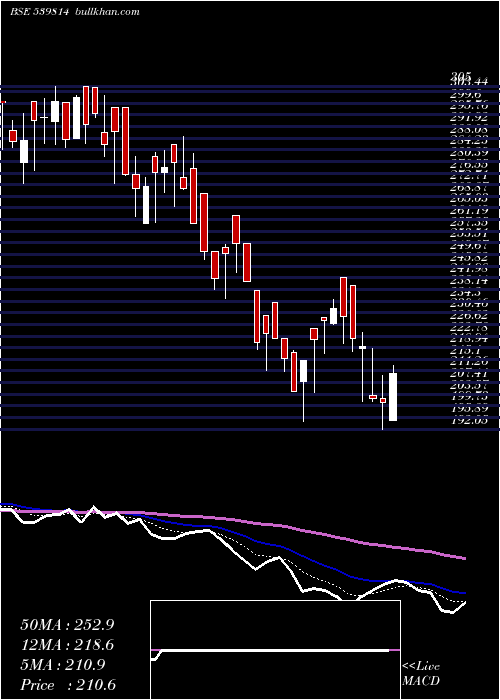Click the Price : 210.6 value

[x=68, y=685]
